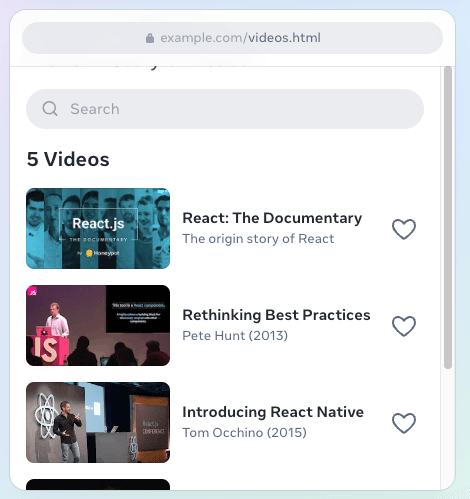Like React: The Documentary with the heart icon
This screenshot has height=499, width=470.
pyautogui.click(x=404, y=229)
